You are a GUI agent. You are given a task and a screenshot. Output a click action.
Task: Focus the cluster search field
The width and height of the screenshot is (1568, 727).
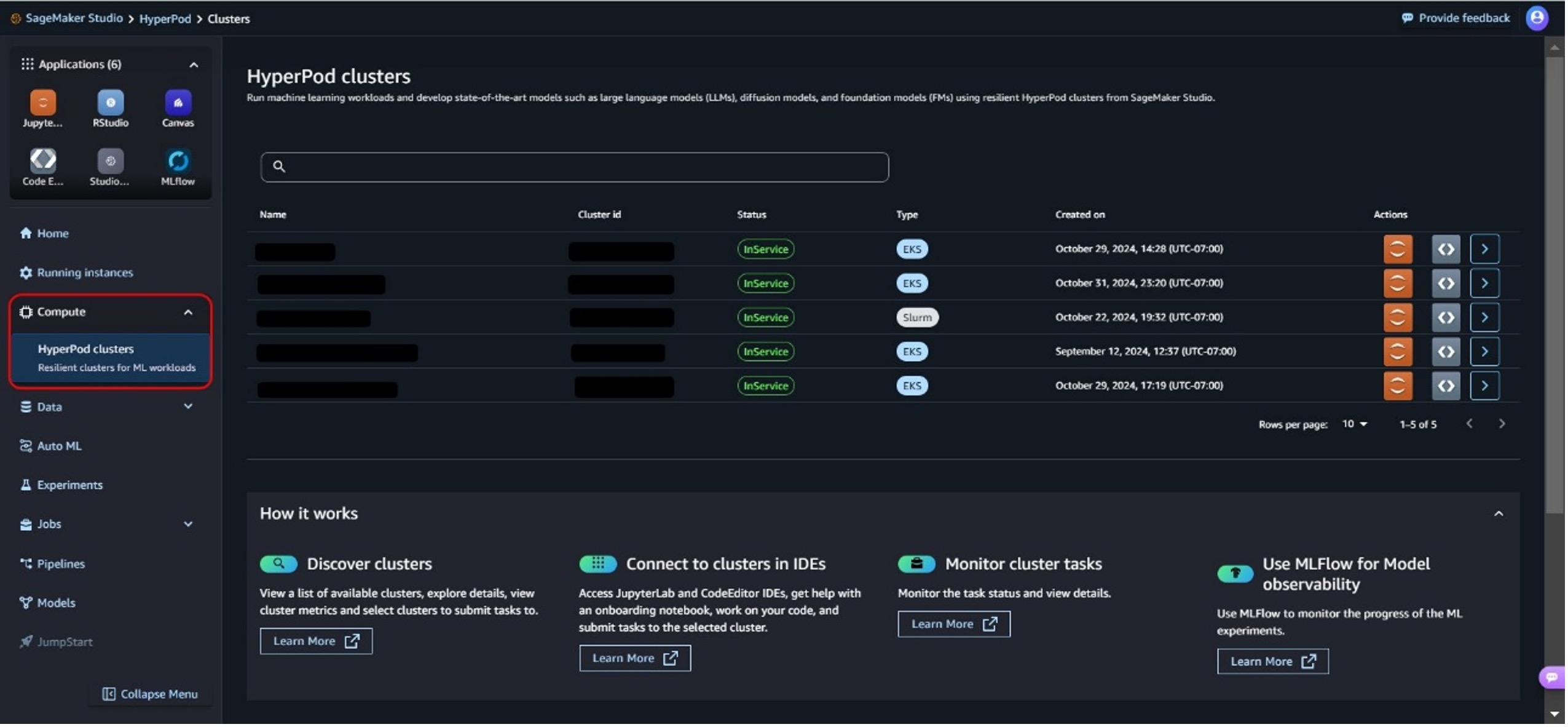(x=575, y=167)
